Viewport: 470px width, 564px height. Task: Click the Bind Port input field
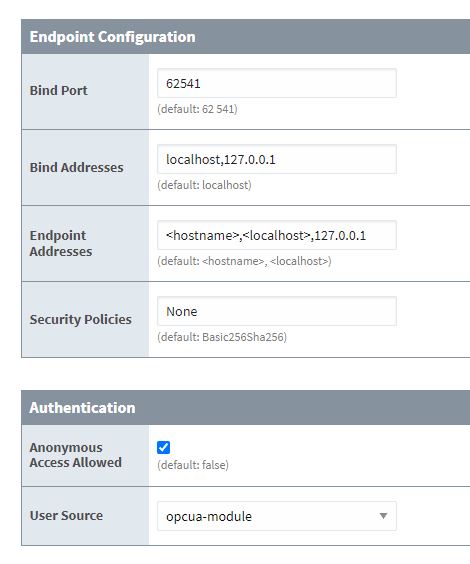[x=277, y=83]
